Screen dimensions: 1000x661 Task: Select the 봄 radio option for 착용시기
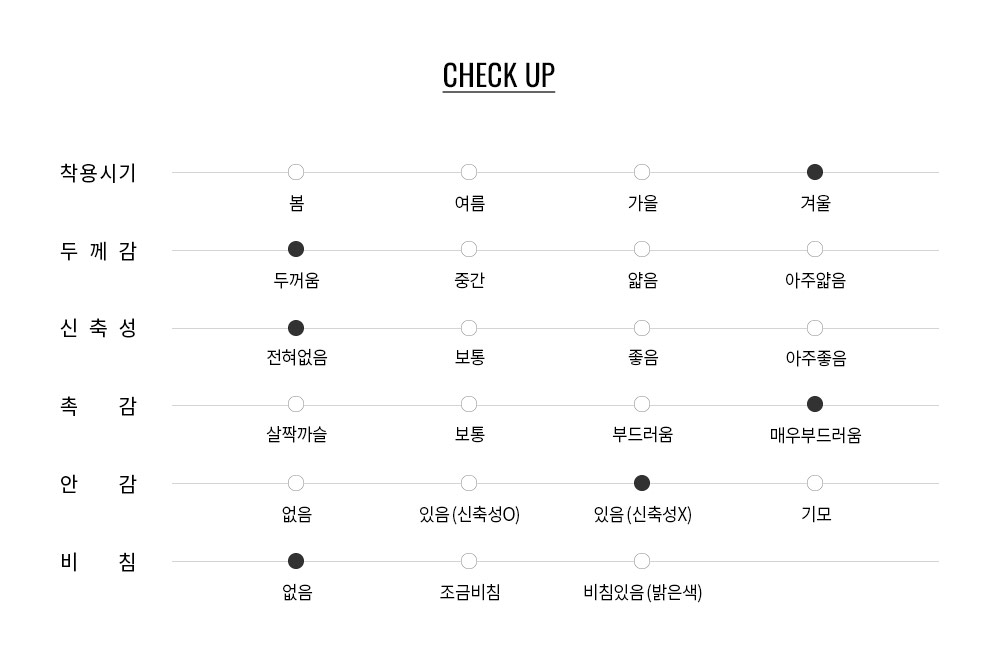coord(296,172)
